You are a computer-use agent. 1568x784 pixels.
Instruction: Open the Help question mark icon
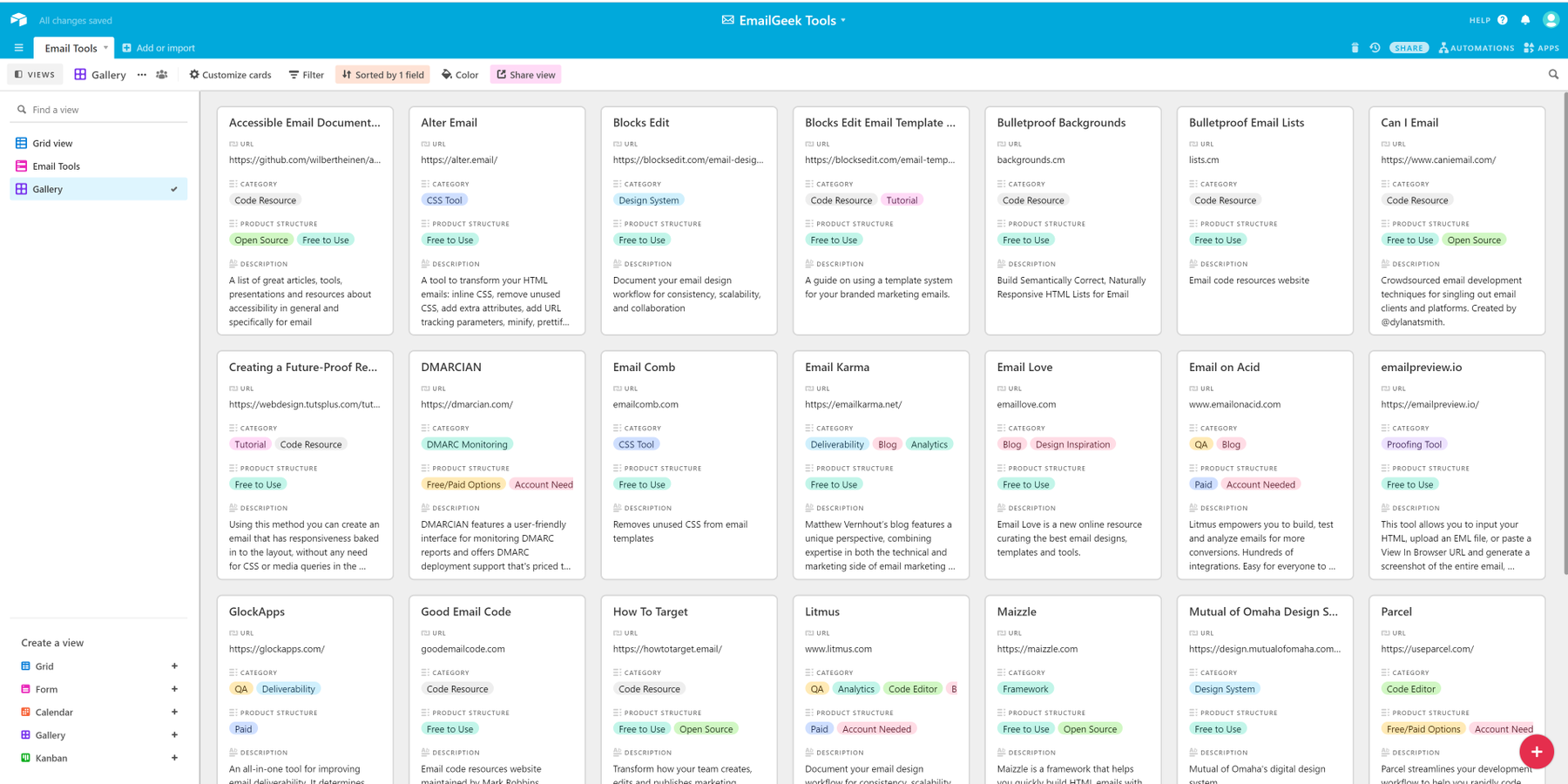click(1503, 20)
